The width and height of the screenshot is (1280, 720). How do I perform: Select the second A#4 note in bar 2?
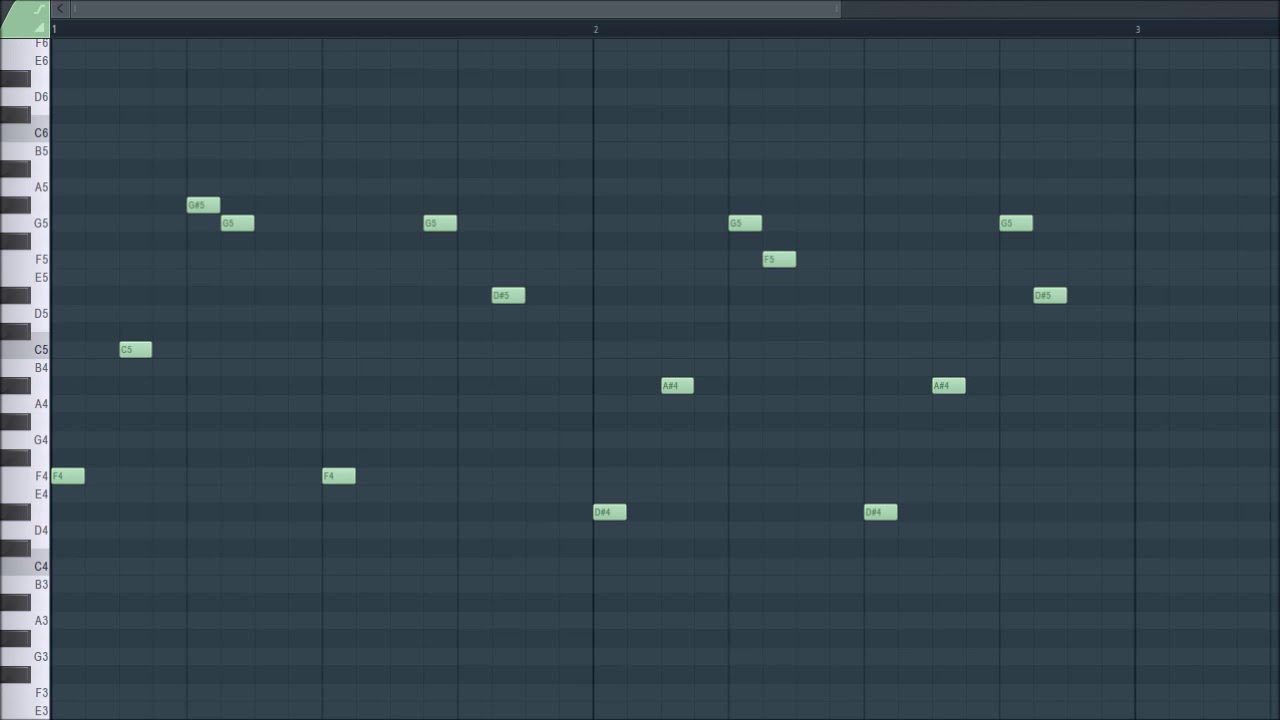point(949,385)
